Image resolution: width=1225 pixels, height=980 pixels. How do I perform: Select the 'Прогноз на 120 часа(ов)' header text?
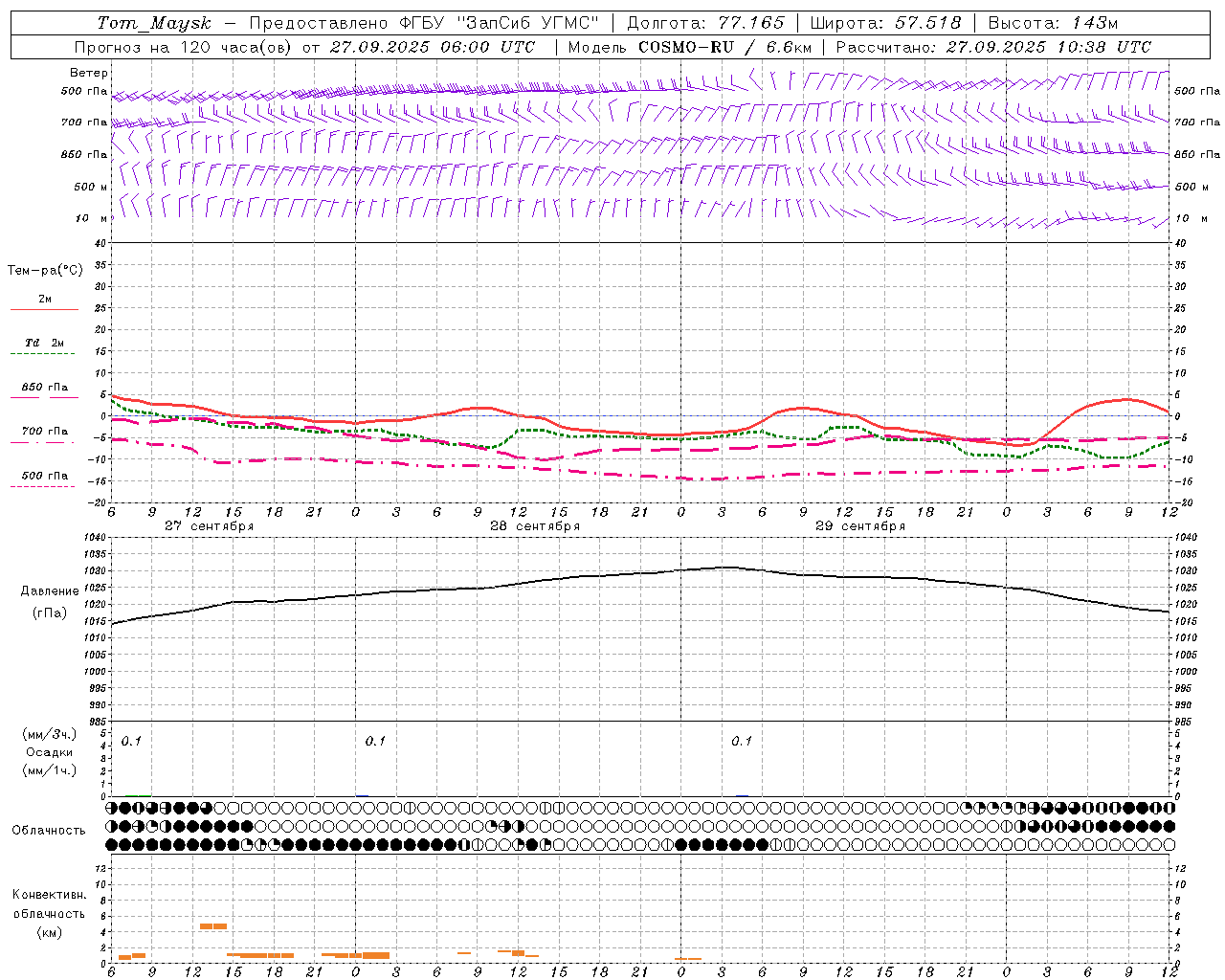(183, 47)
